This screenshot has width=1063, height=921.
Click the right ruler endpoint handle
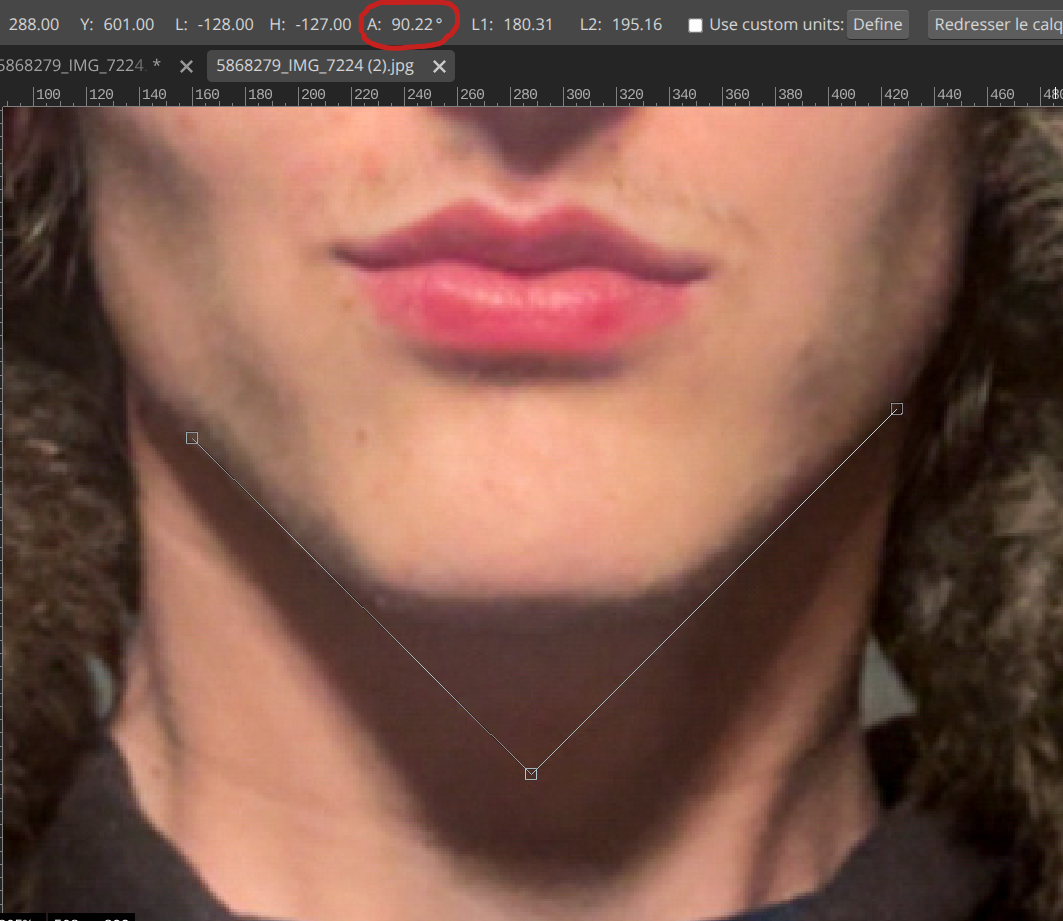[897, 408]
